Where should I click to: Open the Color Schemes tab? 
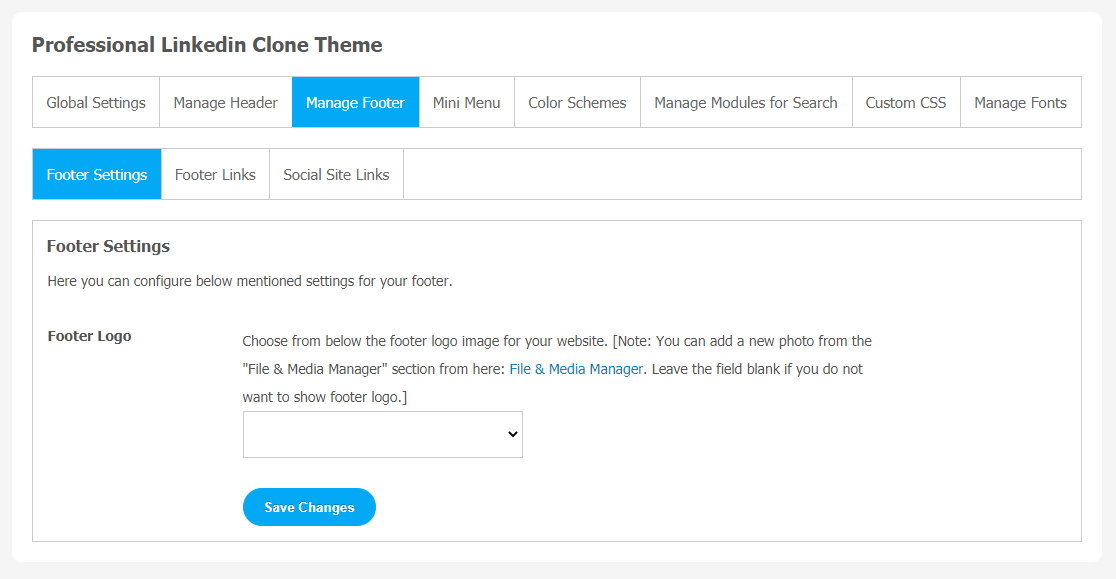[x=577, y=102]
